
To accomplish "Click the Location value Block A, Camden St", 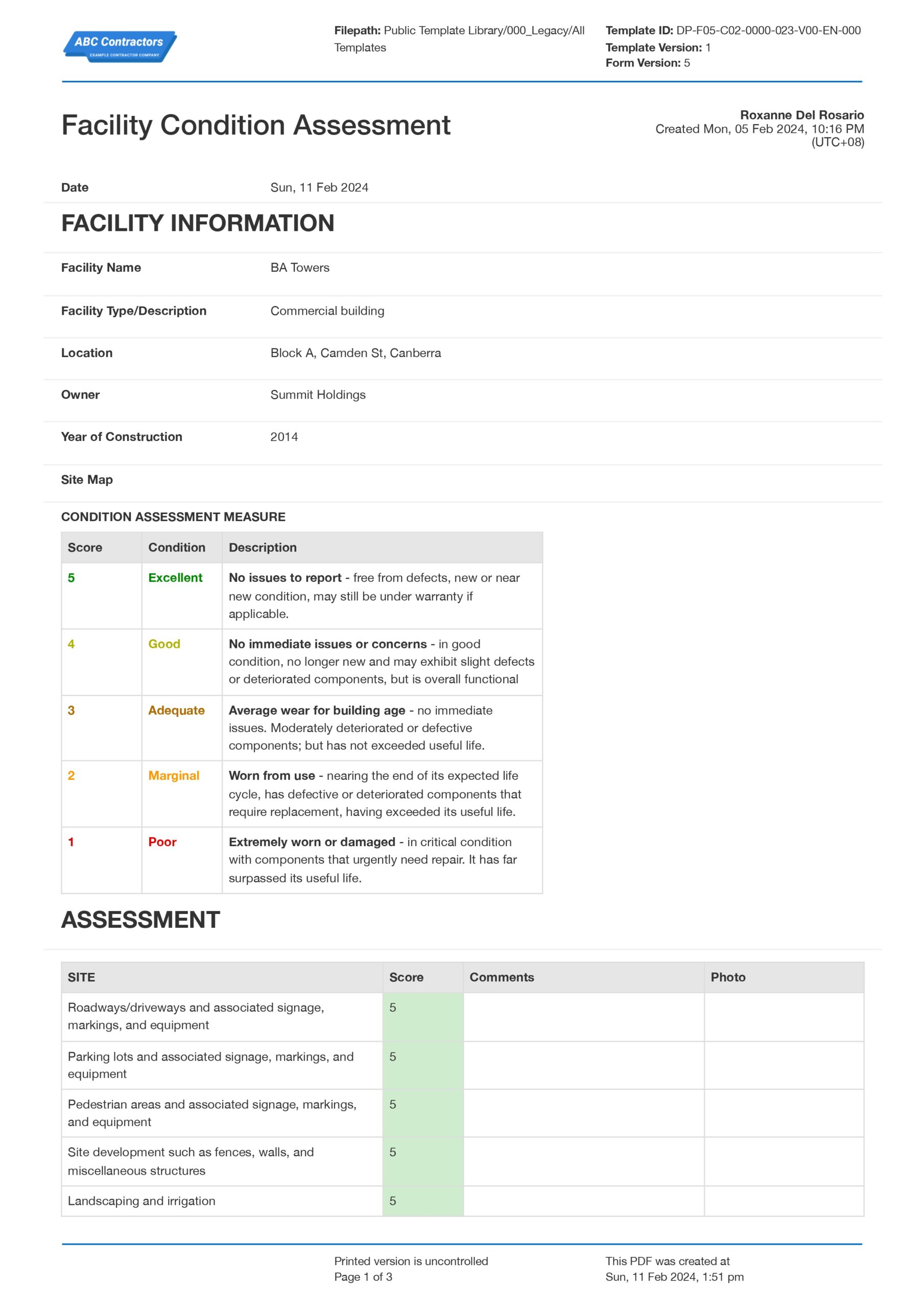I will coord(356,353).
